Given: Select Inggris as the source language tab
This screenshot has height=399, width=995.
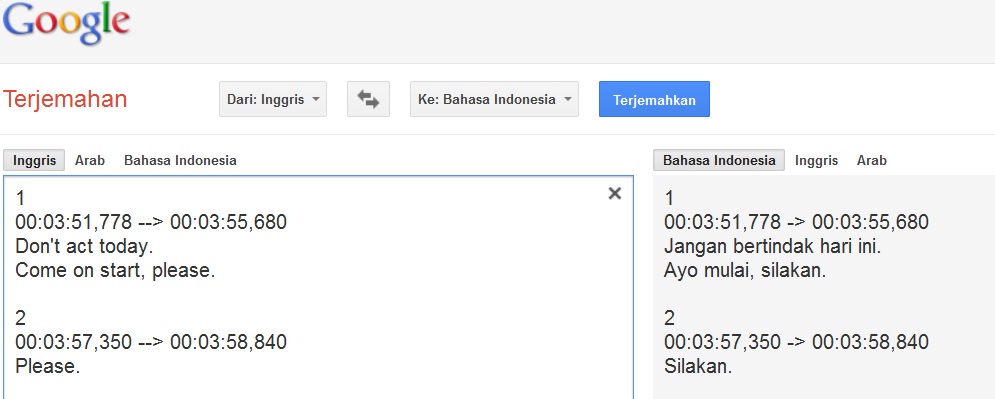Looking at the screenshot, I should [x=34, y=160].
